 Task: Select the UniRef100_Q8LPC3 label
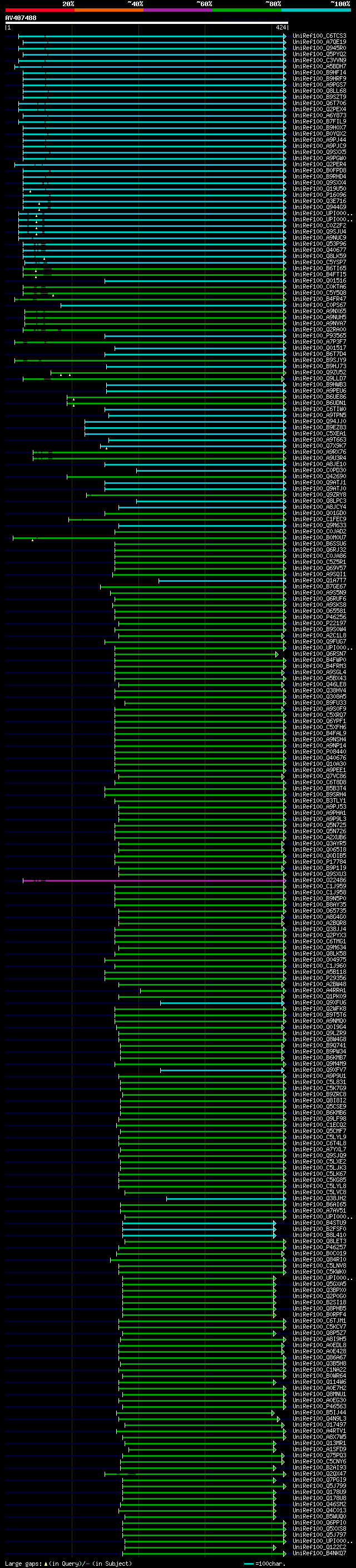(319, 501)
